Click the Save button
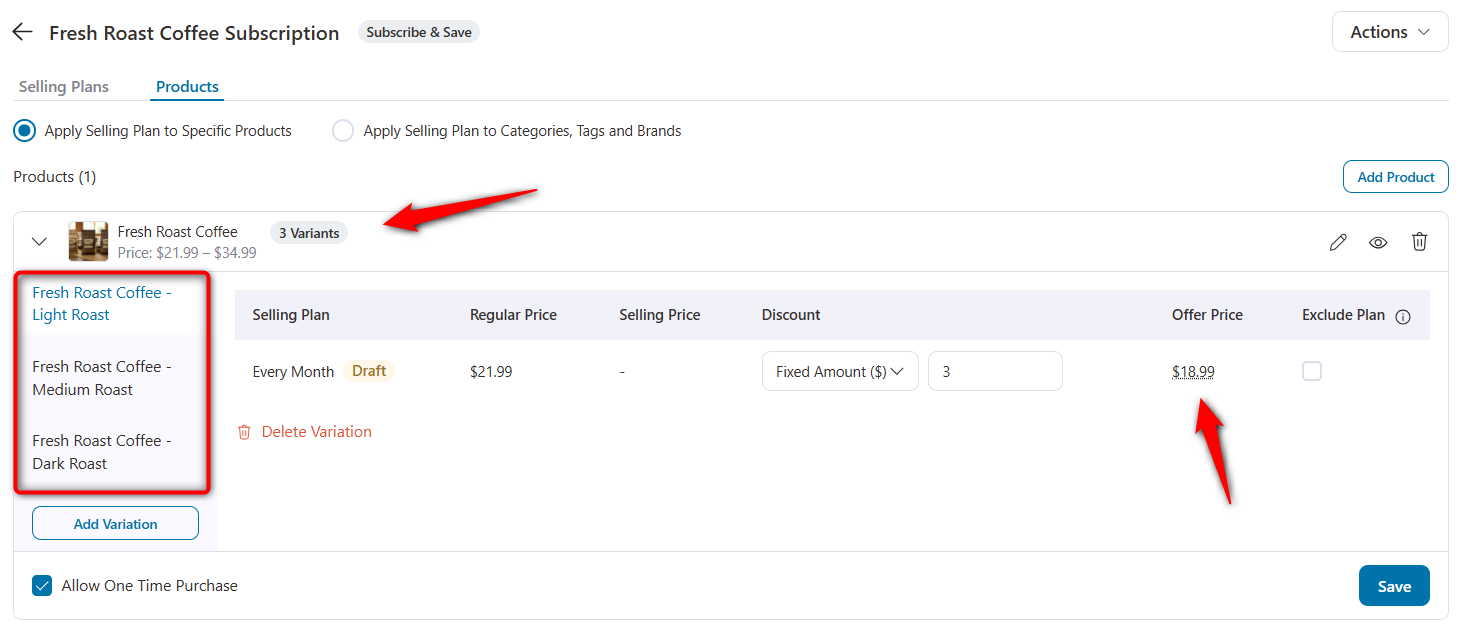Image resolution: width=1461 pixels, height=632 pixels. click(x=1394, y=585)
